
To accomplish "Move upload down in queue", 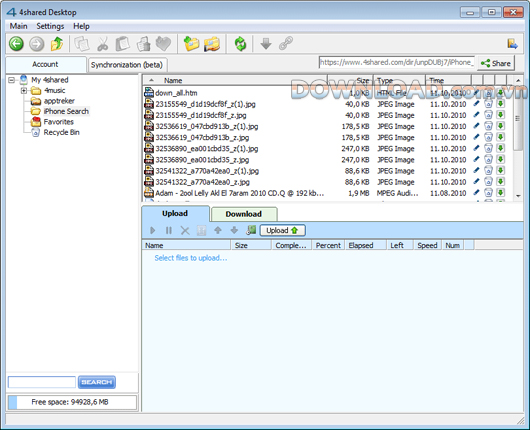I will 234,231.
